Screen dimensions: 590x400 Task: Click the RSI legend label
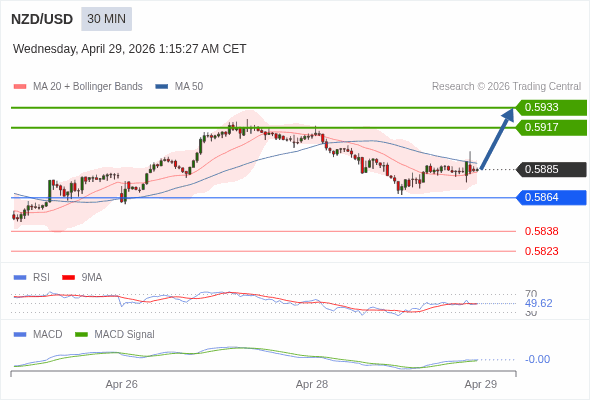click(x=41, y=278)
